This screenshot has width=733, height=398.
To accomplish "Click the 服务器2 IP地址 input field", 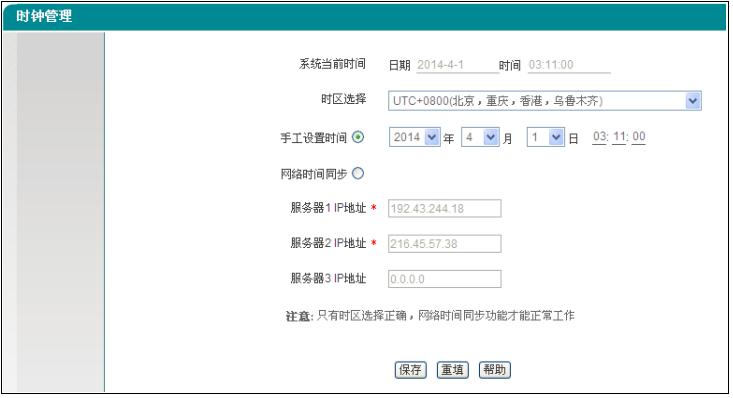I will tap(445, 244).
